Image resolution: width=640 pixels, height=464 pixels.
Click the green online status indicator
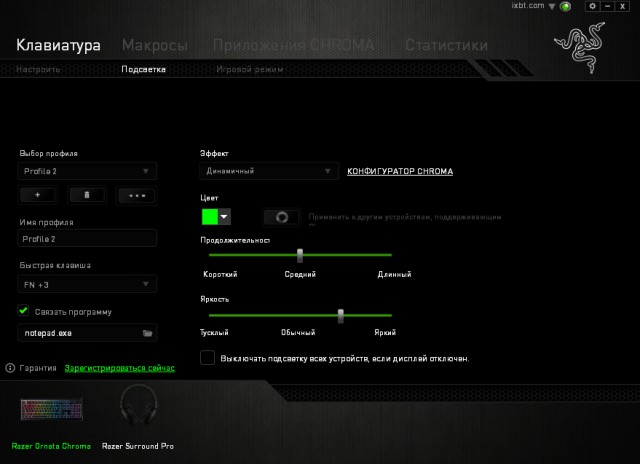tap(565, 7)
